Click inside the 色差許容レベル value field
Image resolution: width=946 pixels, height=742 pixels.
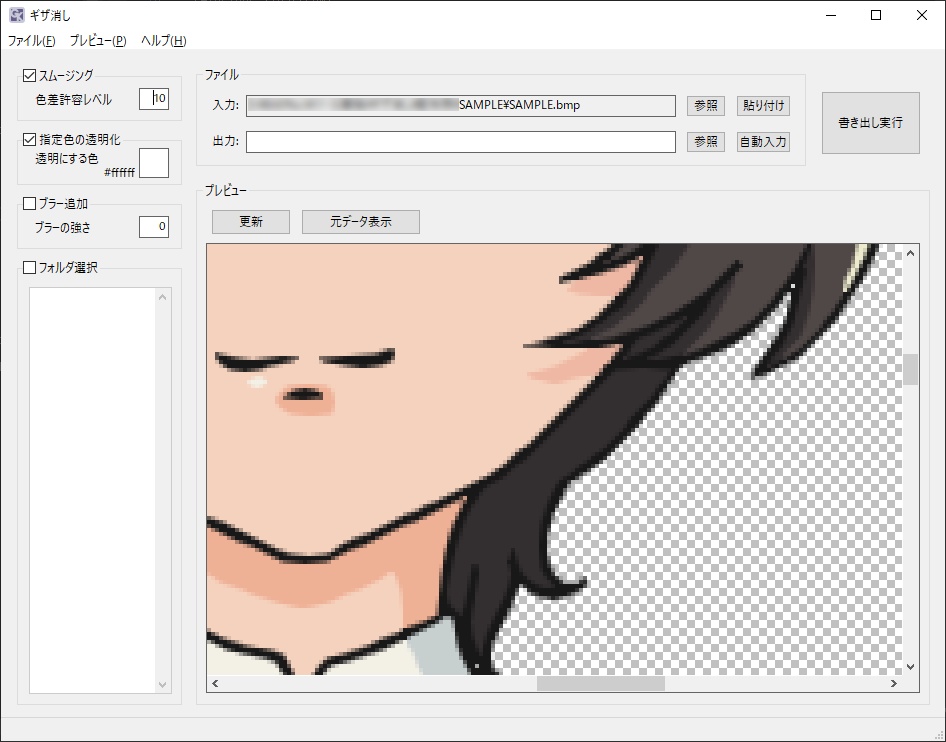click(x=153, y=98)
